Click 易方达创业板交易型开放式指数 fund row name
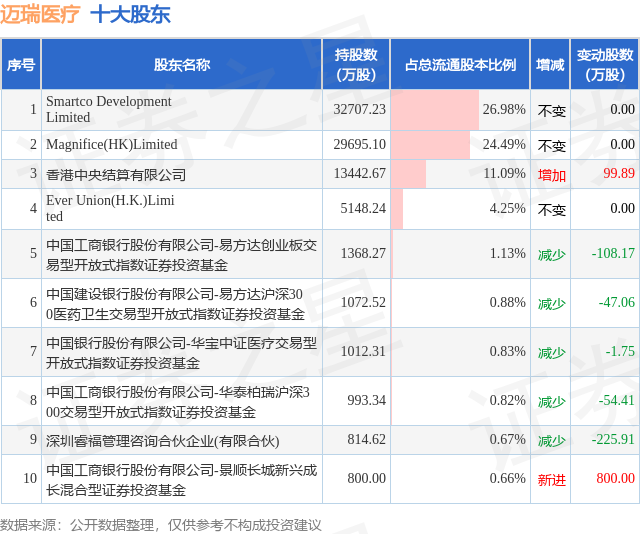Image resolution: width=640 pixels, height=534 pixels. (181, 255)
